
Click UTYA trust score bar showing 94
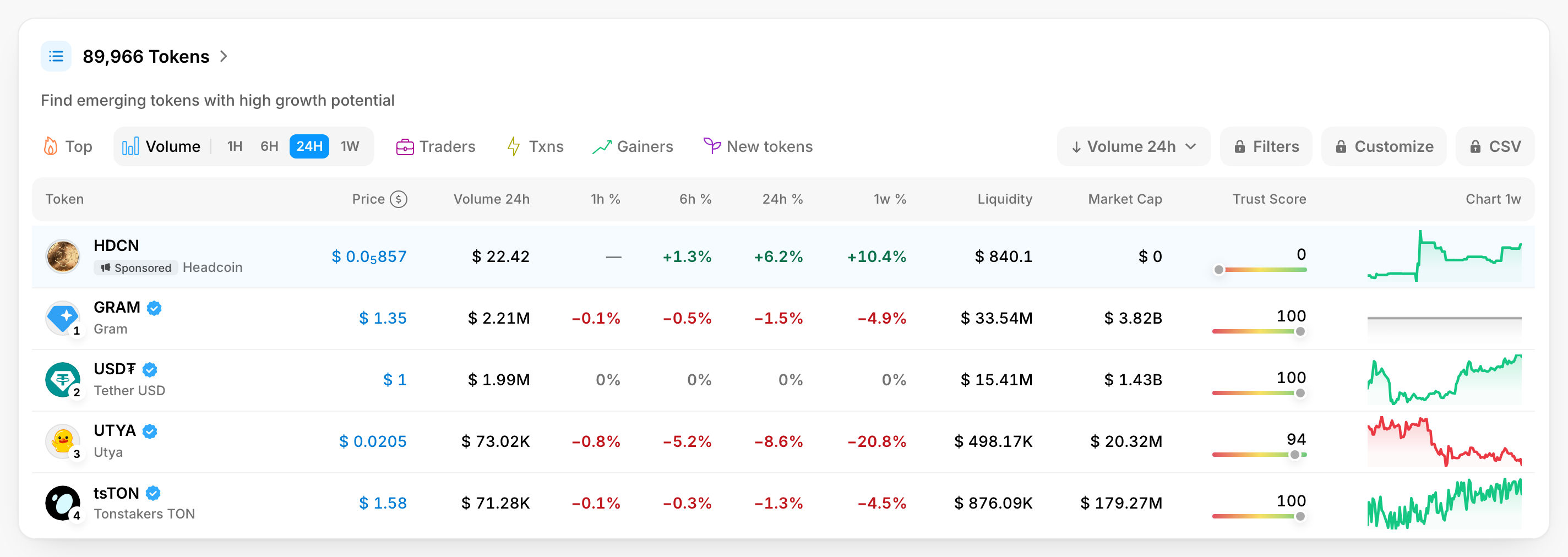[1259, 454]
